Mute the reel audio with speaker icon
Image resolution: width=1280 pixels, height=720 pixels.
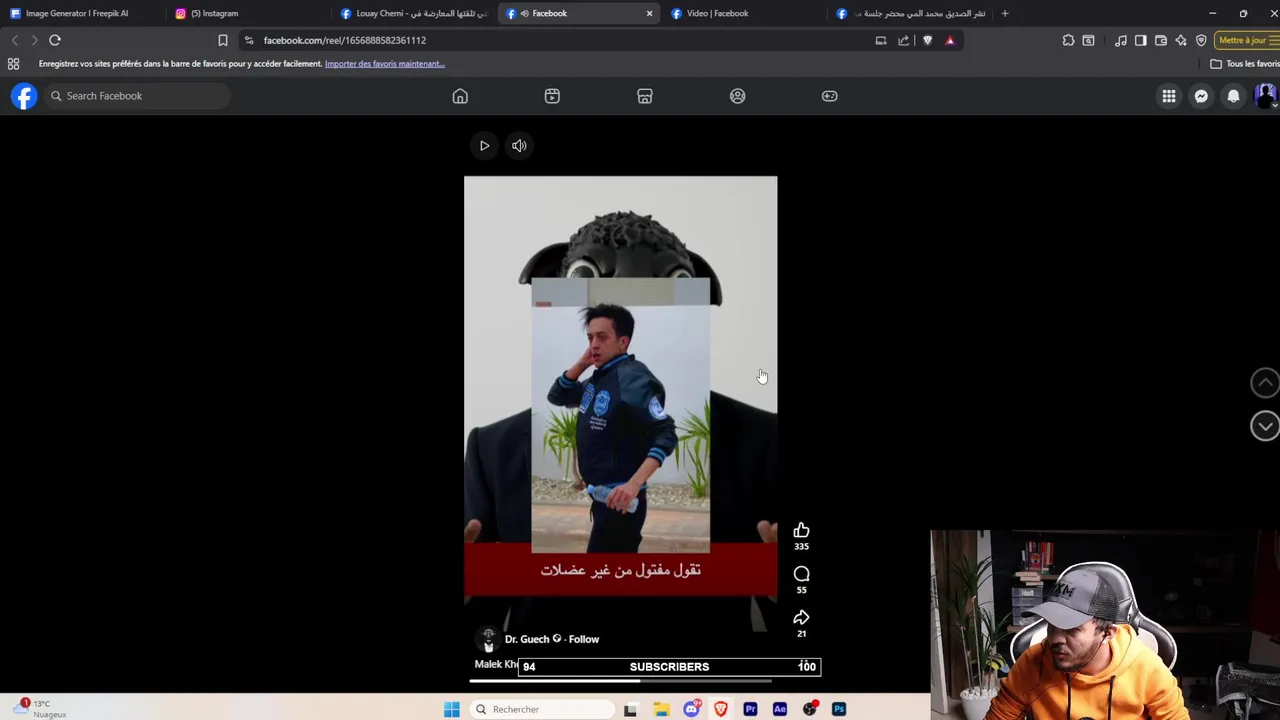(519, 146)
